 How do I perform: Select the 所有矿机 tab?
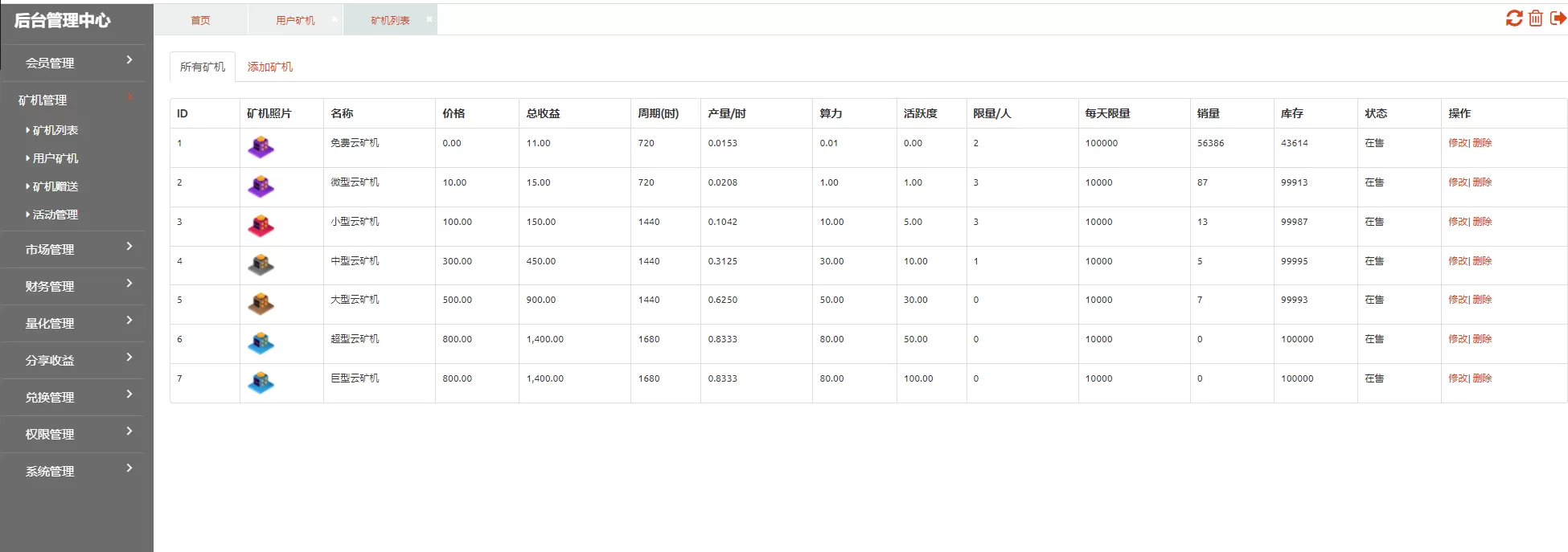[x=202, y=67]
